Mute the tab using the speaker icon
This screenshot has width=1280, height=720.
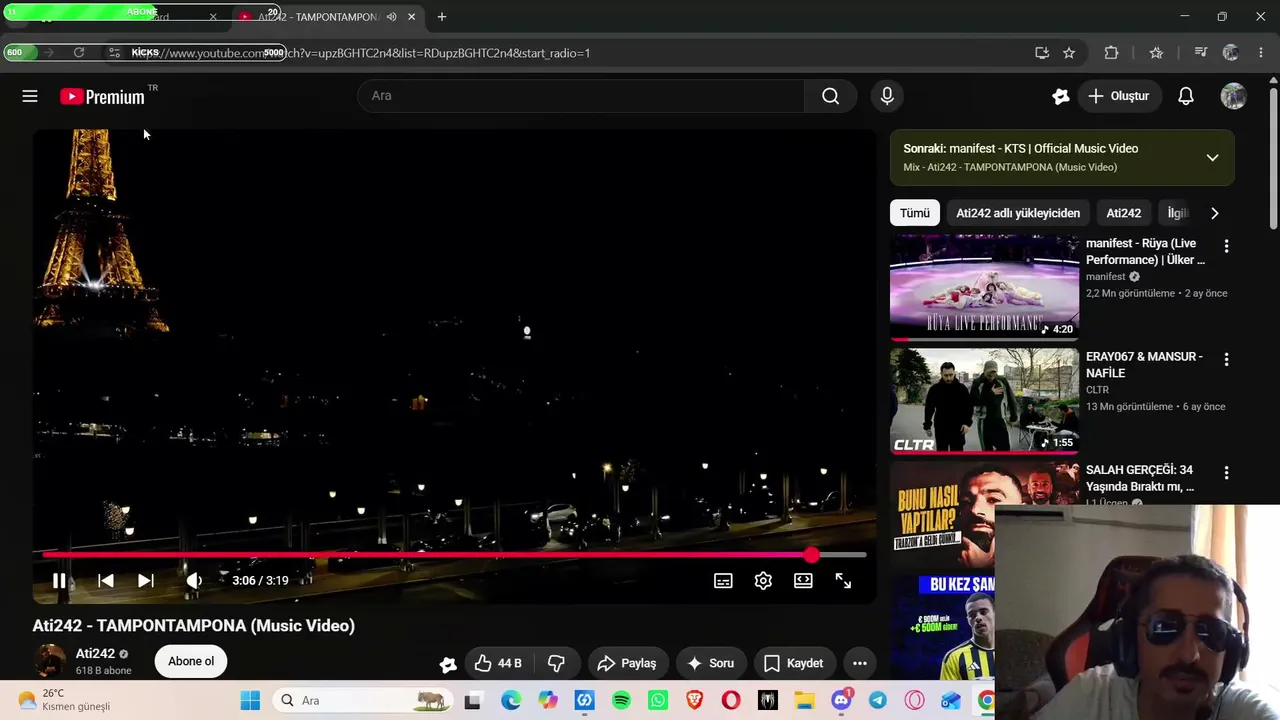[x=391, y=17]
